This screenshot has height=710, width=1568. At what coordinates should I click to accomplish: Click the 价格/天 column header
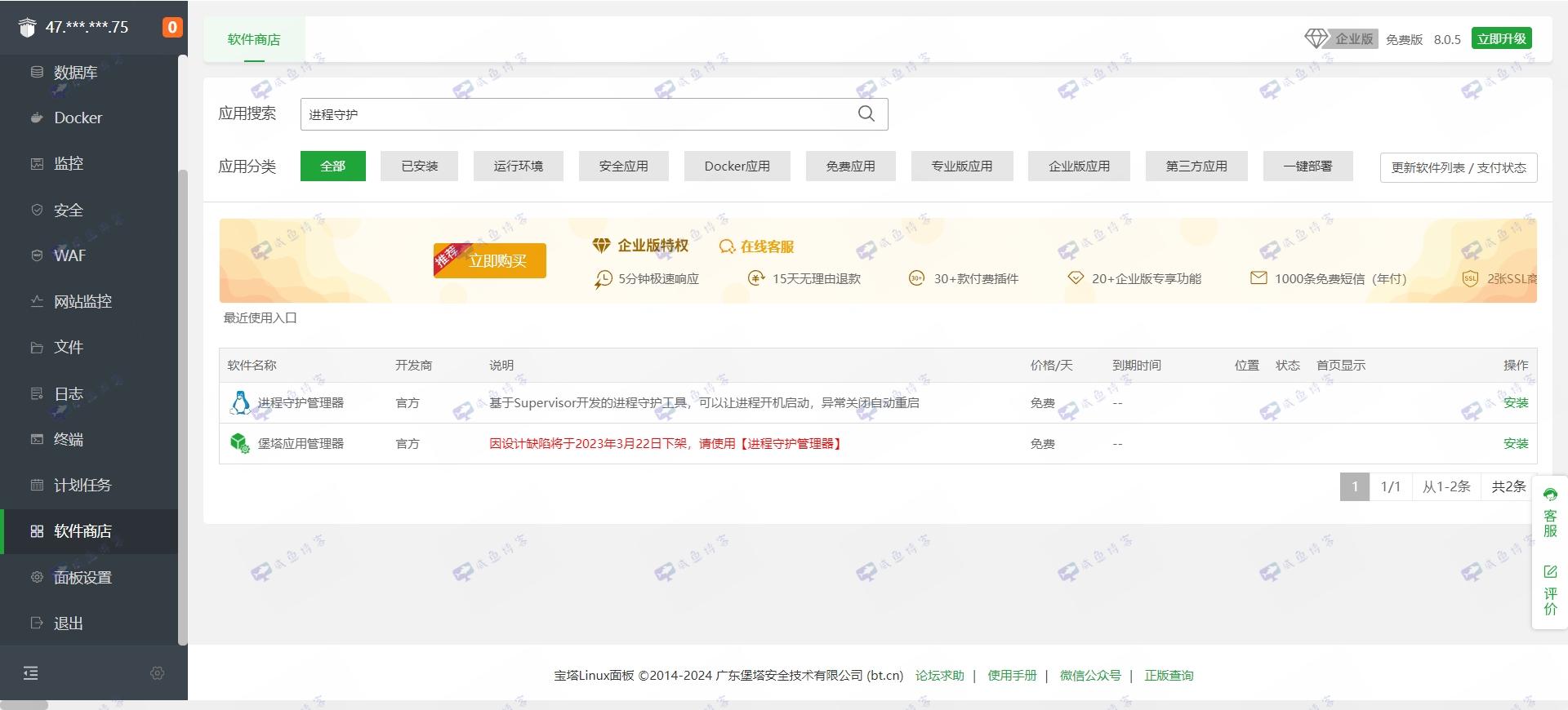[1051, 365]
